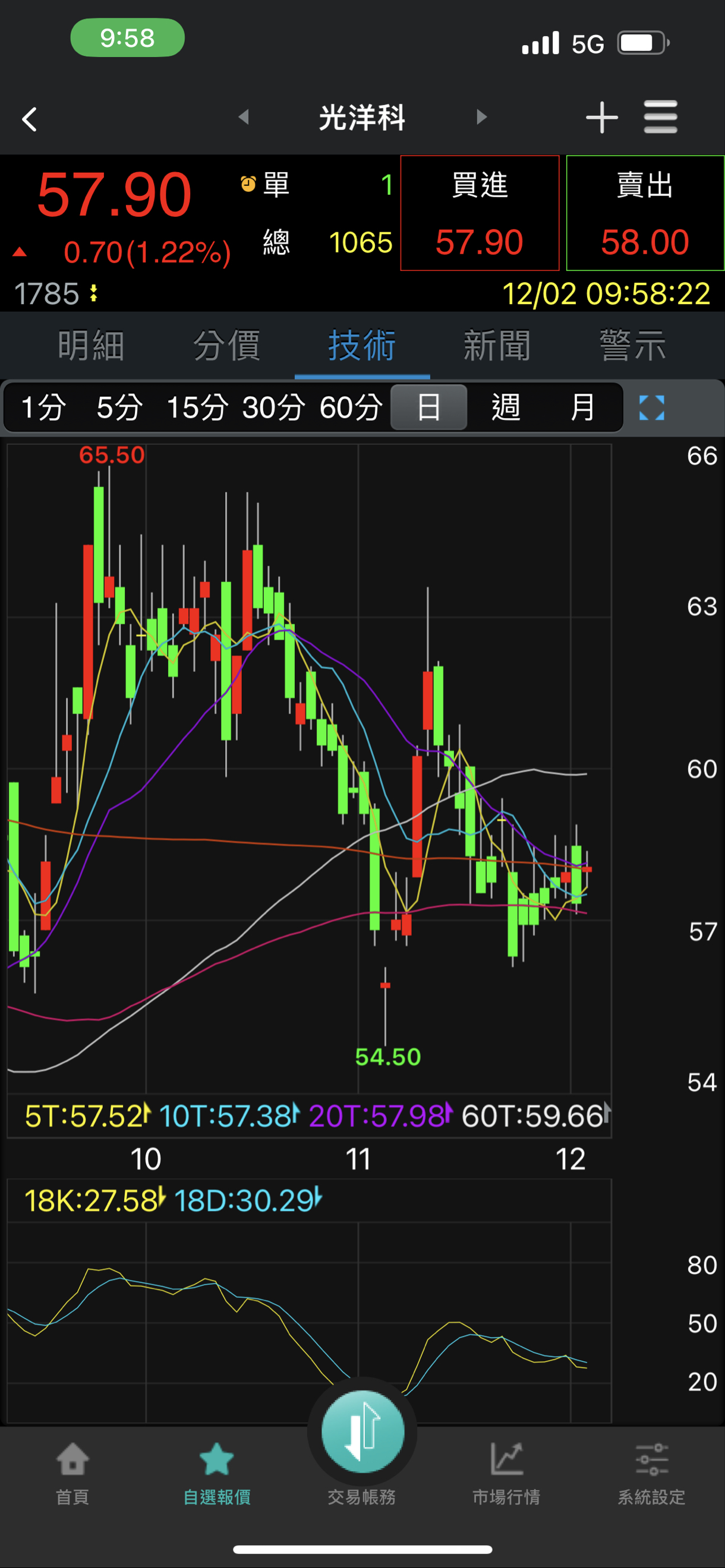
Task: Select the 技術 tab
Action: 362,346
